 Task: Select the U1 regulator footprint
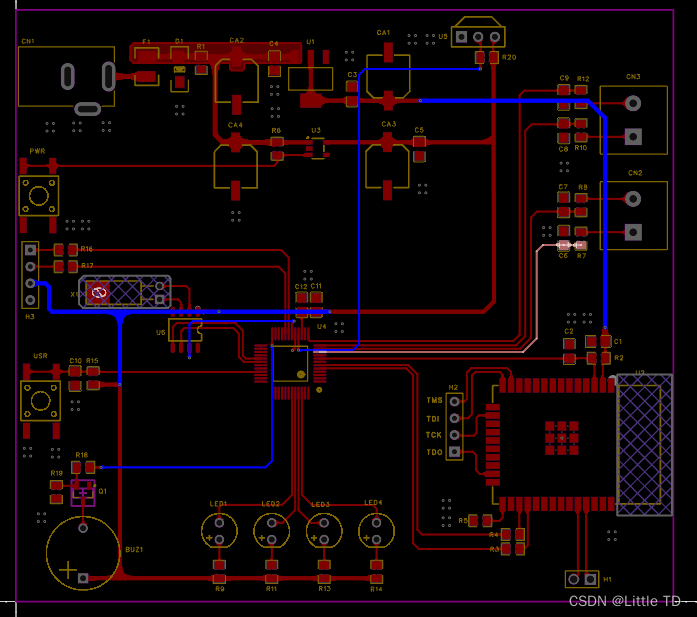(x=311, y=79)
